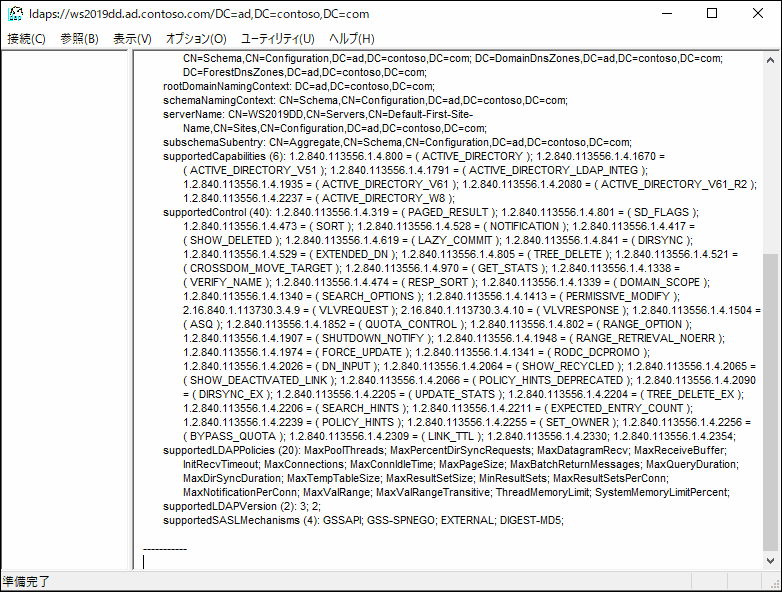Open the ユーティリティ(U) menu
This screenshot has width=782, height=592.
click(x=277, y=38)
